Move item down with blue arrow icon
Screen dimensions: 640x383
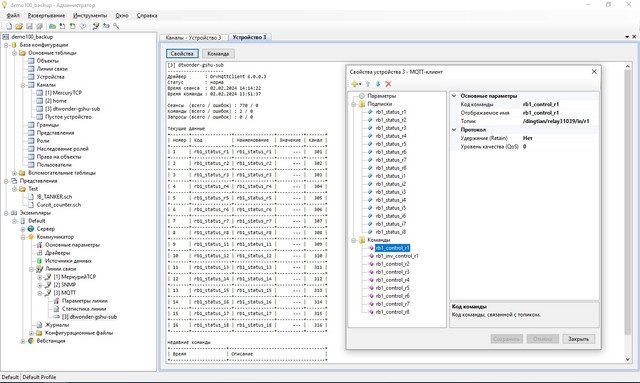pos(378,84)
